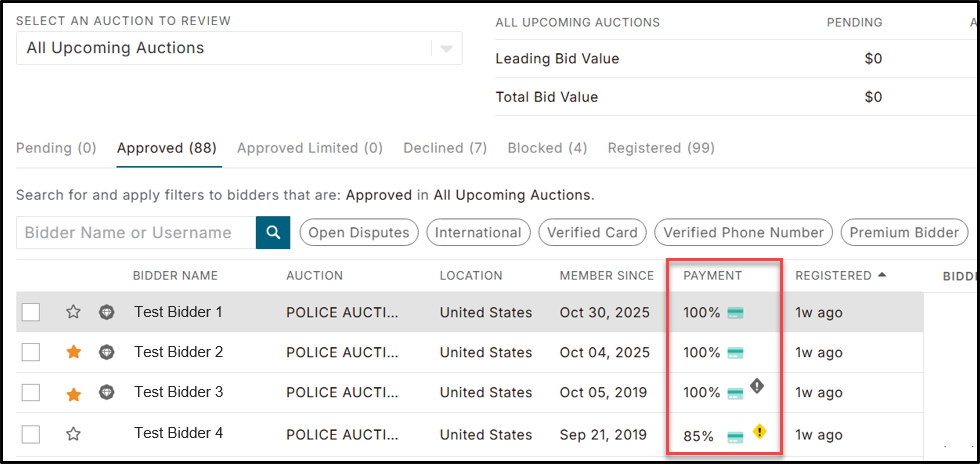This screenshot has height=464, width=980.
Task: Click dark alert icon for Test Bidder 3
Action: point(757,386)
